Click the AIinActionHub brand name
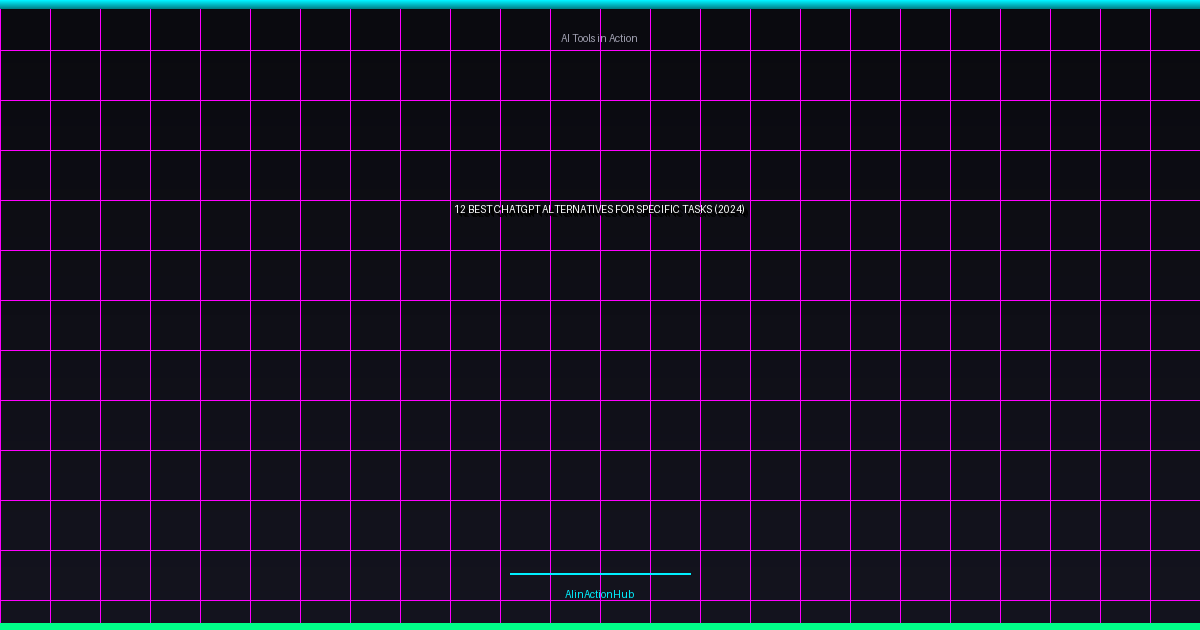This screenshot has width=1200, height=630. point(599,594)
